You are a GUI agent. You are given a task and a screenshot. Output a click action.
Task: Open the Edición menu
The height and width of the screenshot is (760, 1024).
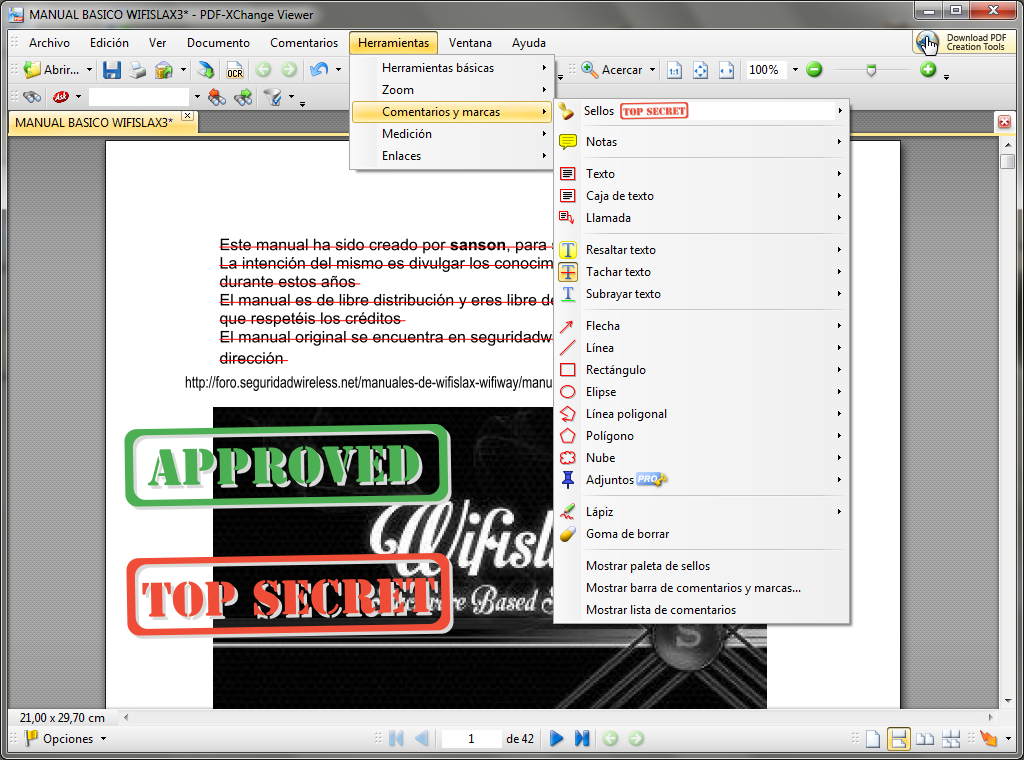tap(109, 43)
